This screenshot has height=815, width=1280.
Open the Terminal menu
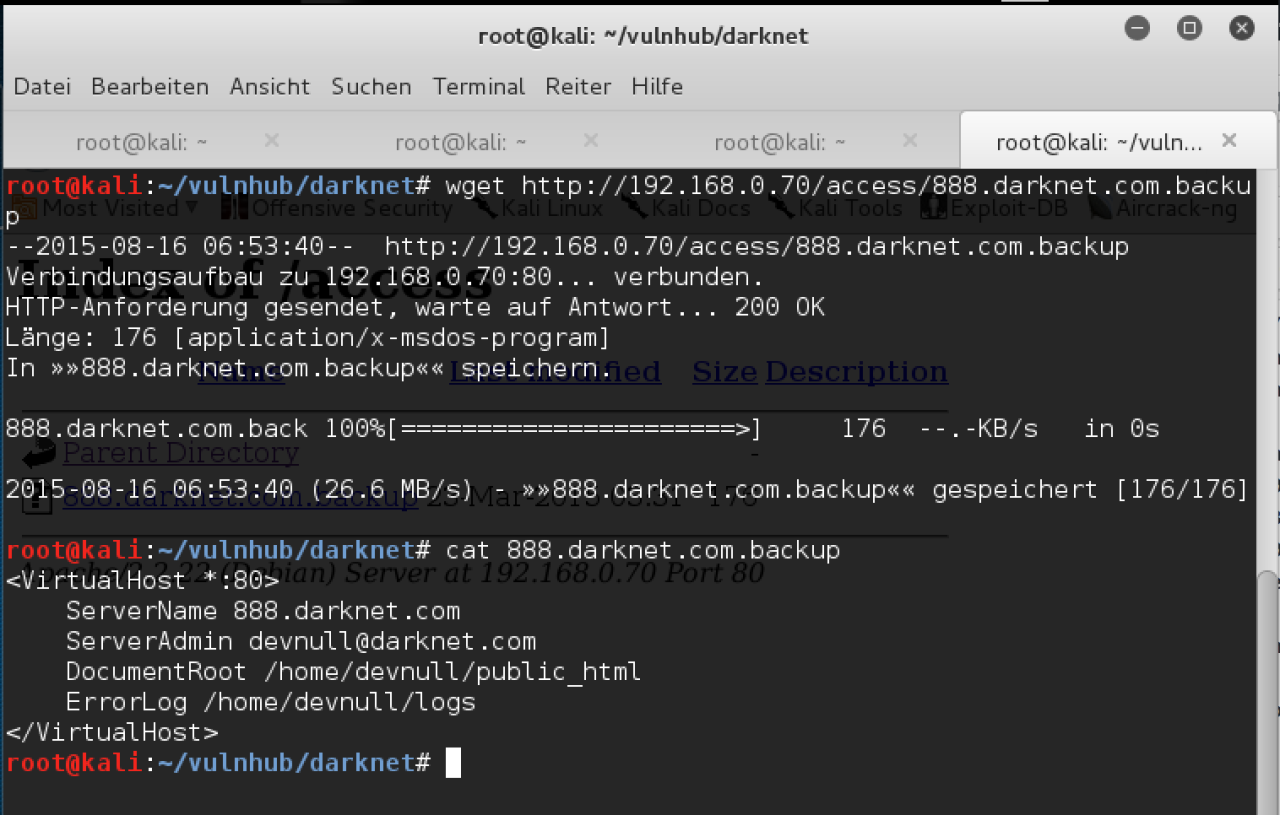tap(479, 87)
